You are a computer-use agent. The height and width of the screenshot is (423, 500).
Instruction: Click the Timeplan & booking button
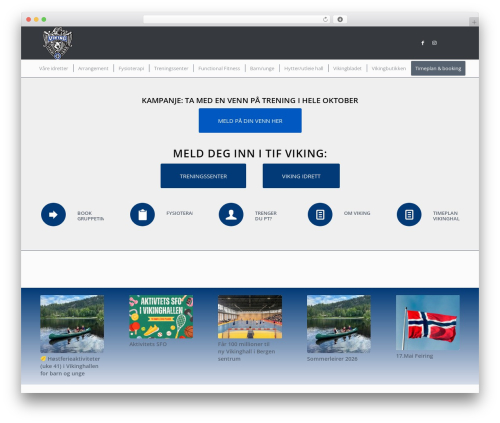pos(438,68)
